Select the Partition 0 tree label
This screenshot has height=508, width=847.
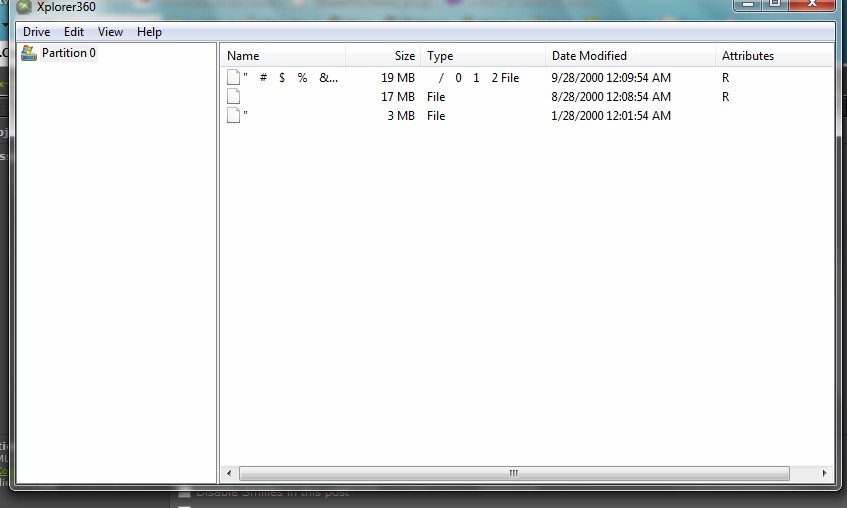[x=69, y=53]
